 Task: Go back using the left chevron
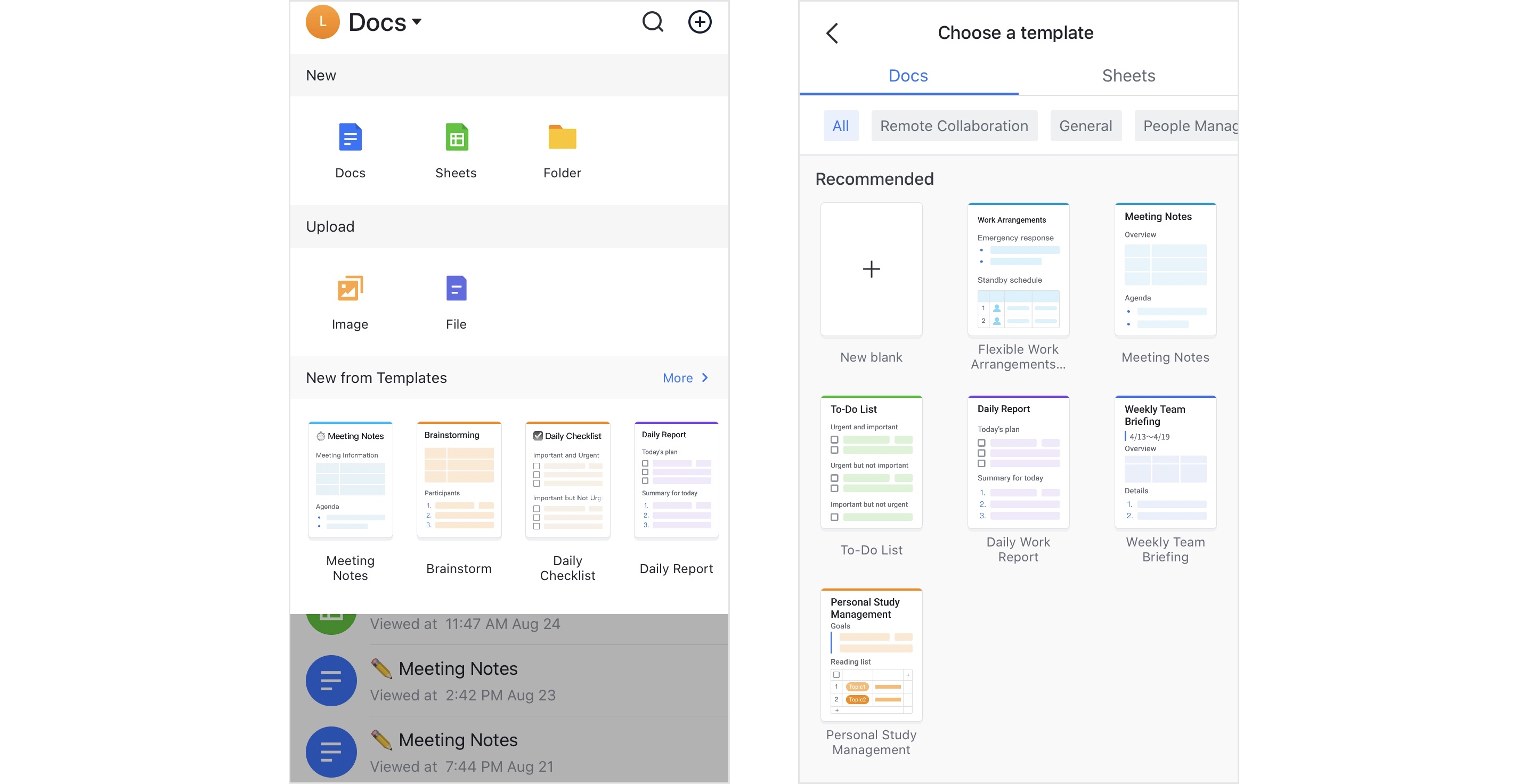(832, 32)
